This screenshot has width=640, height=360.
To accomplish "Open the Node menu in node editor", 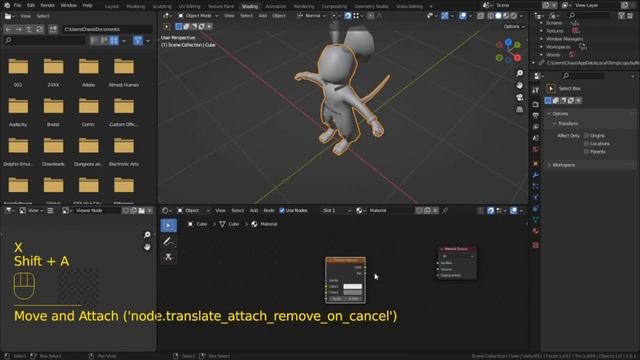I will [269, 211].
